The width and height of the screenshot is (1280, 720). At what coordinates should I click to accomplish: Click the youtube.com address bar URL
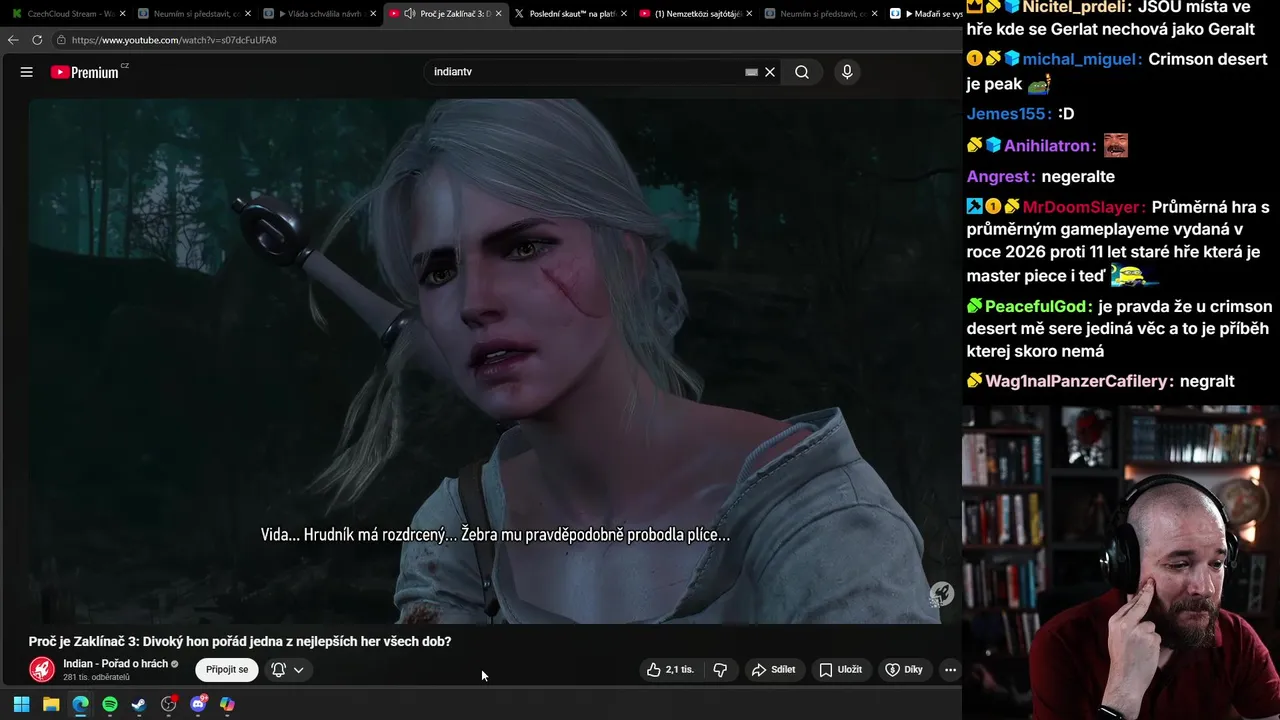click(174, 40)
